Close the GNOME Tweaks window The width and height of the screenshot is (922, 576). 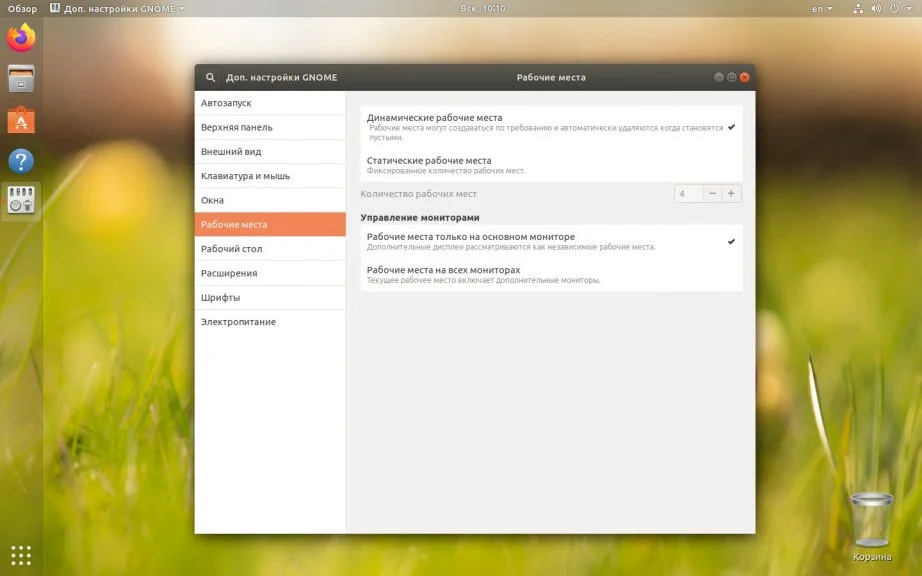click(744, 77)
